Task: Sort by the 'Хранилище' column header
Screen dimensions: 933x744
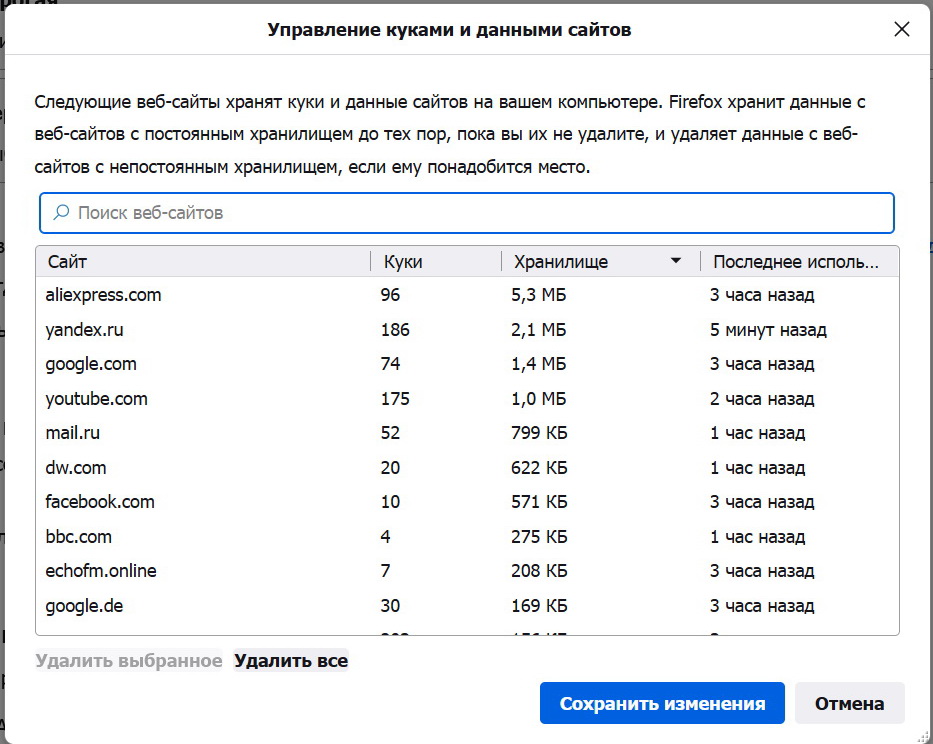Action: point(600,261)
